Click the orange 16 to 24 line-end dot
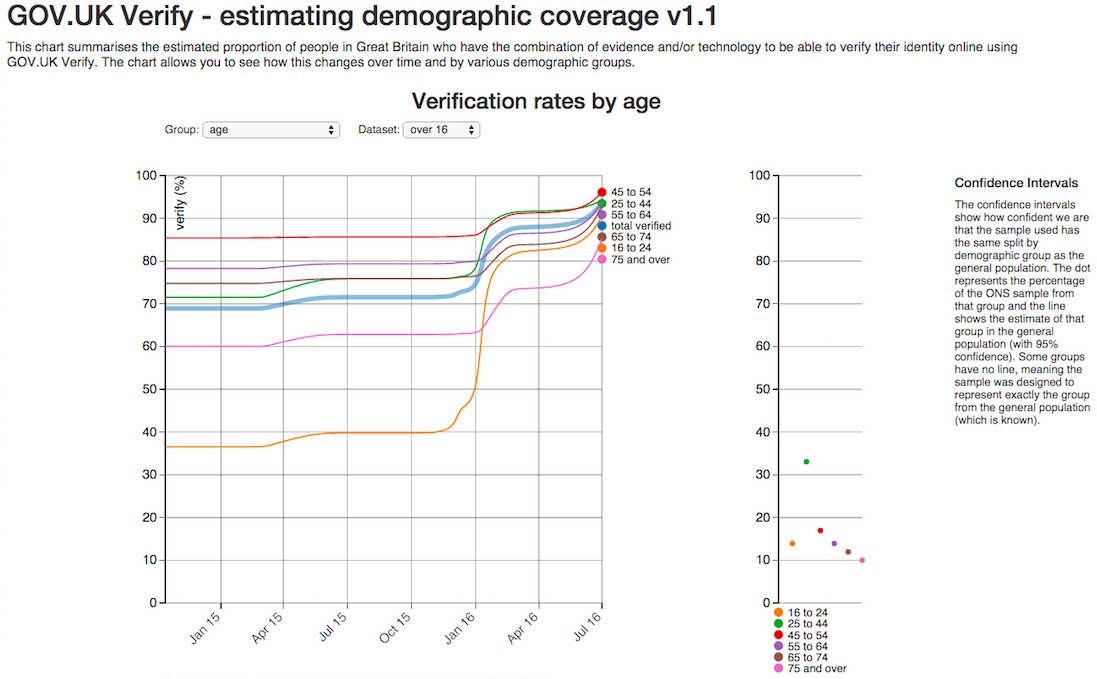 pos(602,248)
